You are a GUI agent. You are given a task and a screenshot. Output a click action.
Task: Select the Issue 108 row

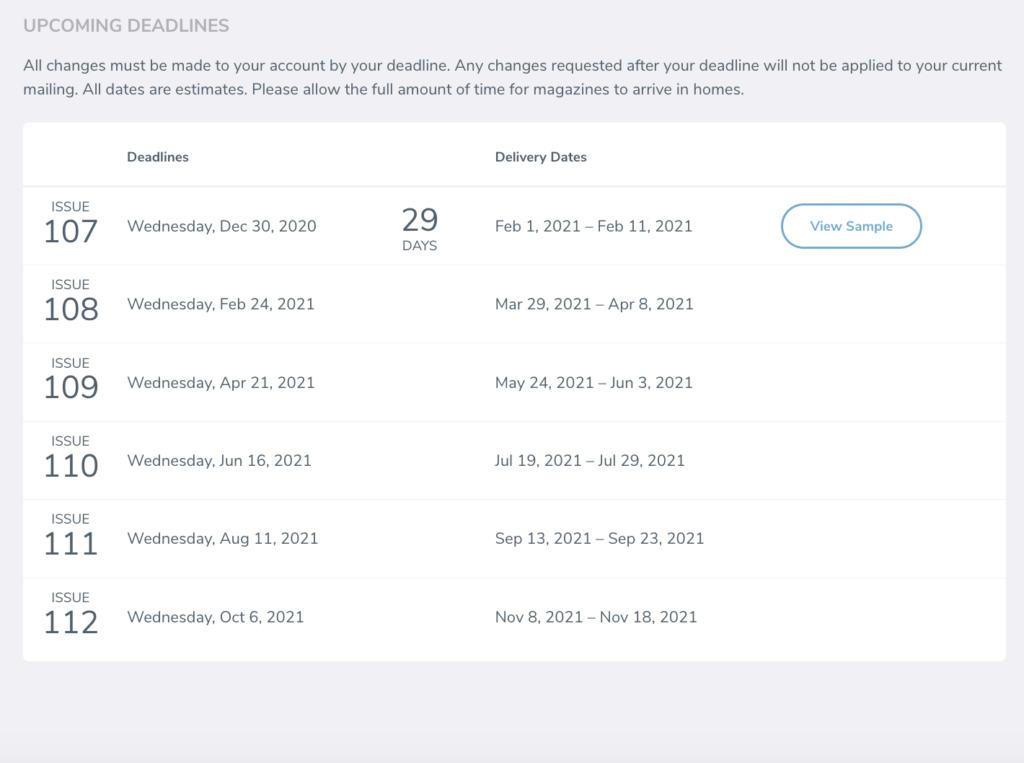pyautogui.click(x=400, y=304)
